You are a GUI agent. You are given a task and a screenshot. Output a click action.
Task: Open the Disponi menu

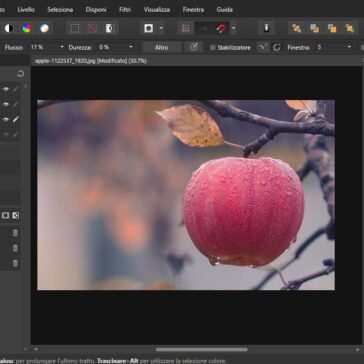pos(96,10)
